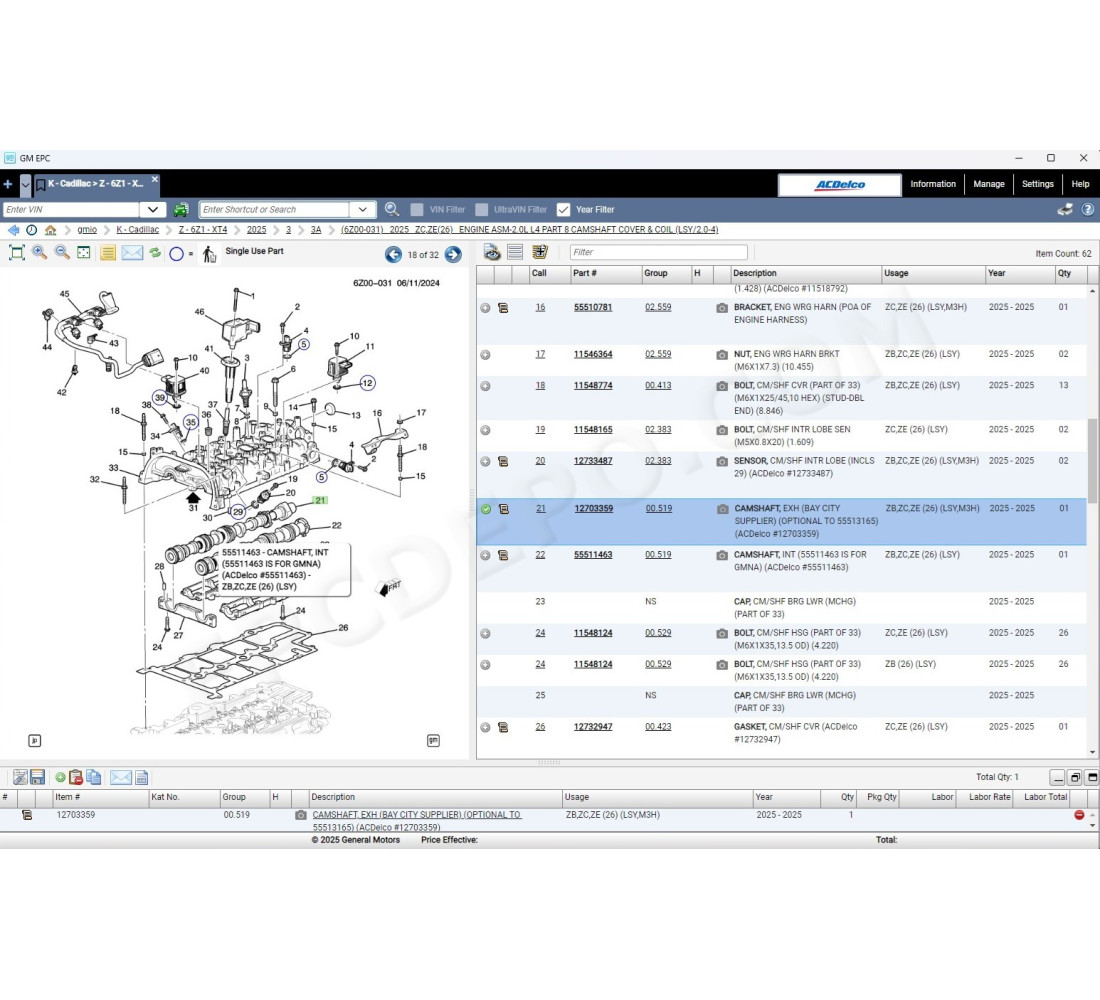
Task: Click the zoom in magnifier icon
Action: click(39, 253)
